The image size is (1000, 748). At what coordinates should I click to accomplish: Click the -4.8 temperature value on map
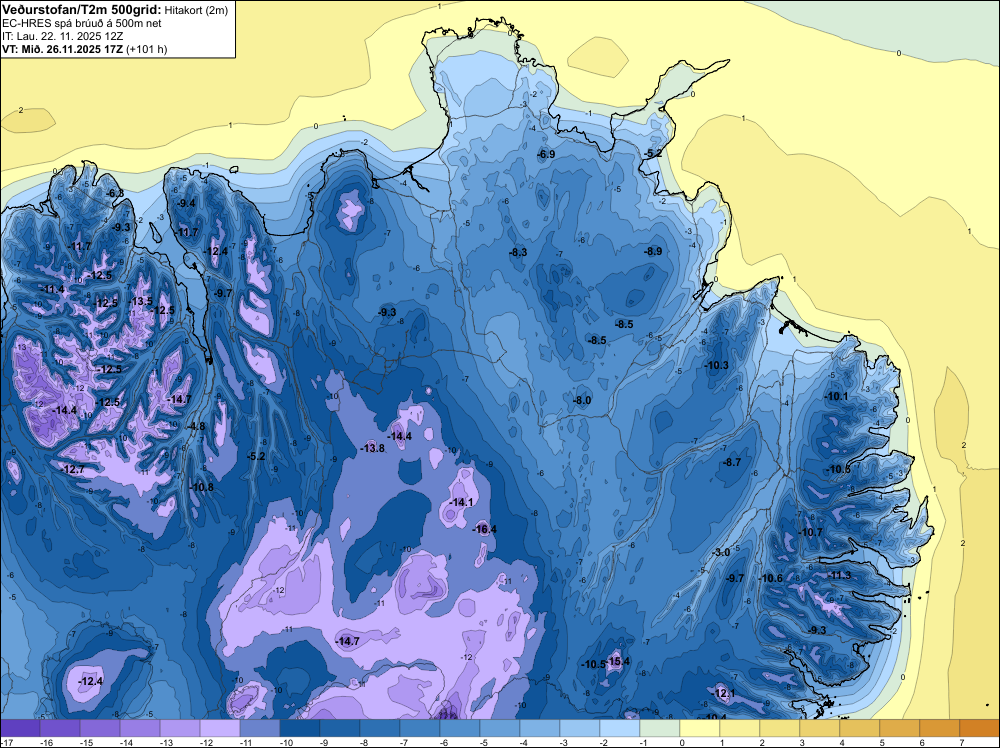(196, 426)
